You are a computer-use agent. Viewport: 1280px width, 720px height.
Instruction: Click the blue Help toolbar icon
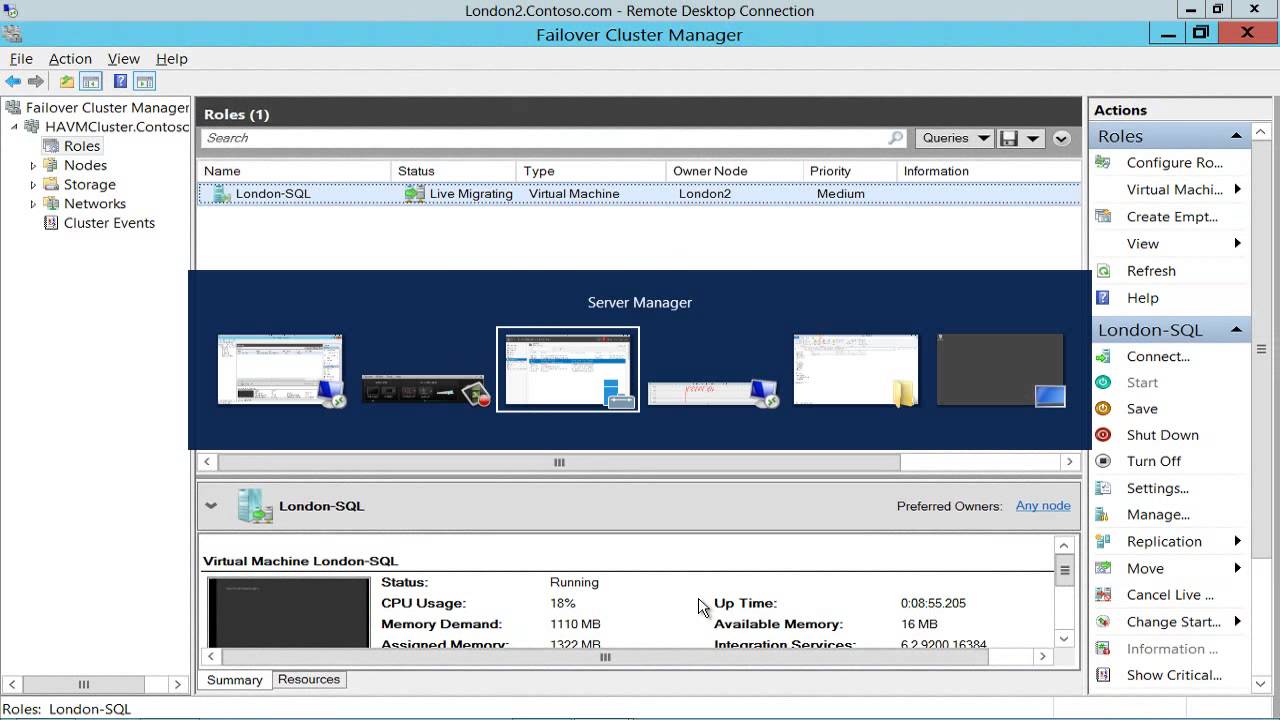pos(120,82)
